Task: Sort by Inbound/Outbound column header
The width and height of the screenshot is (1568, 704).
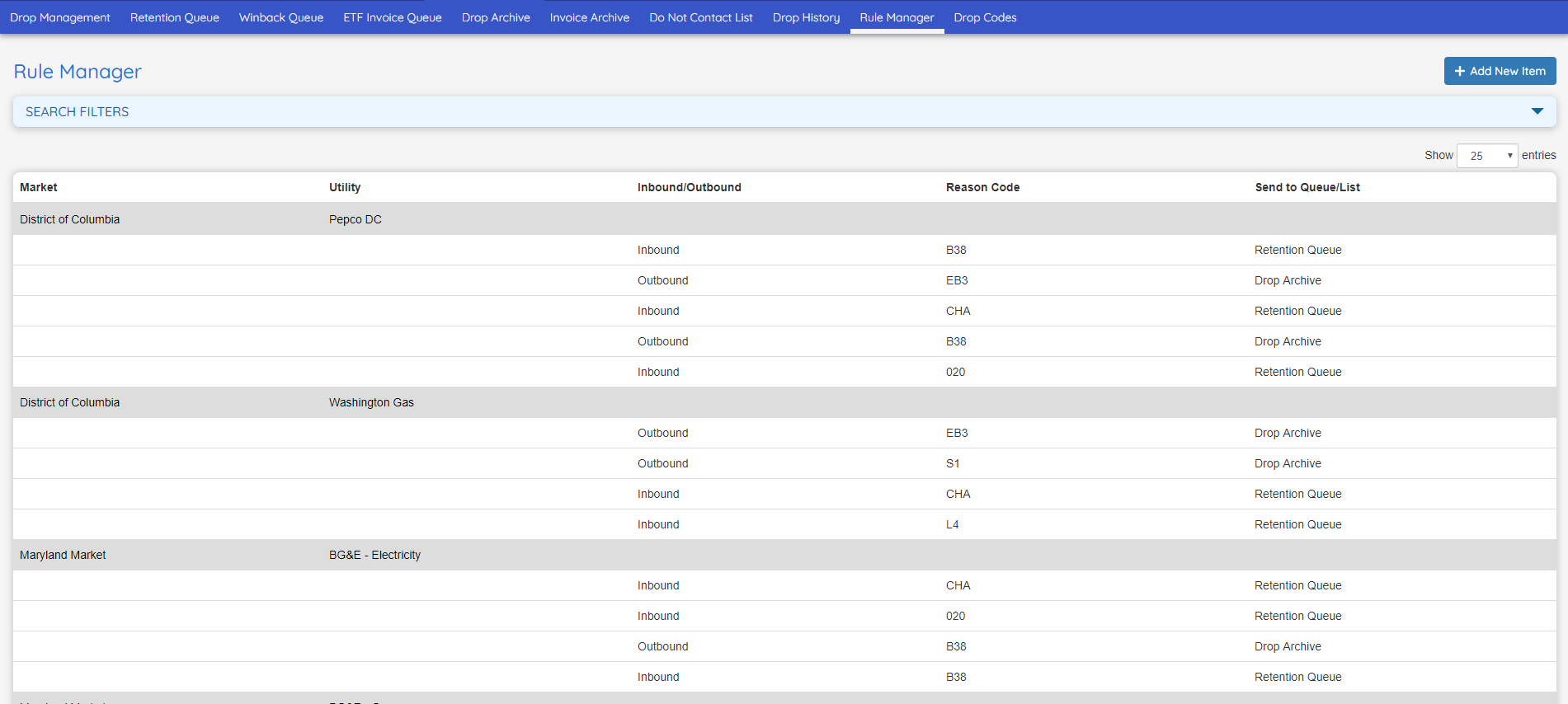Action: click(x=690, y=187)
